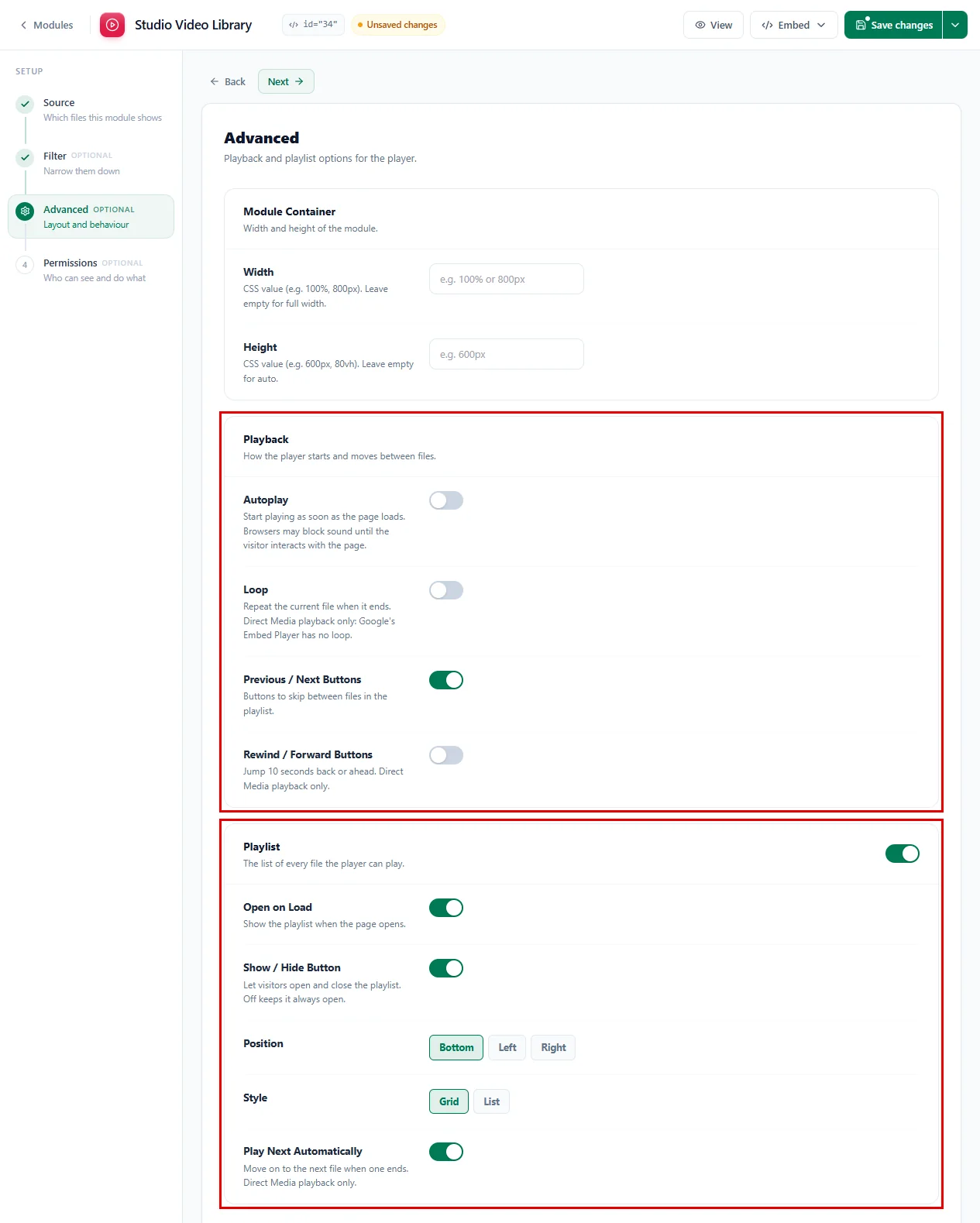Click the Next button
Image resolution: width=980 pixels, height=1223 pixels.
286,81
